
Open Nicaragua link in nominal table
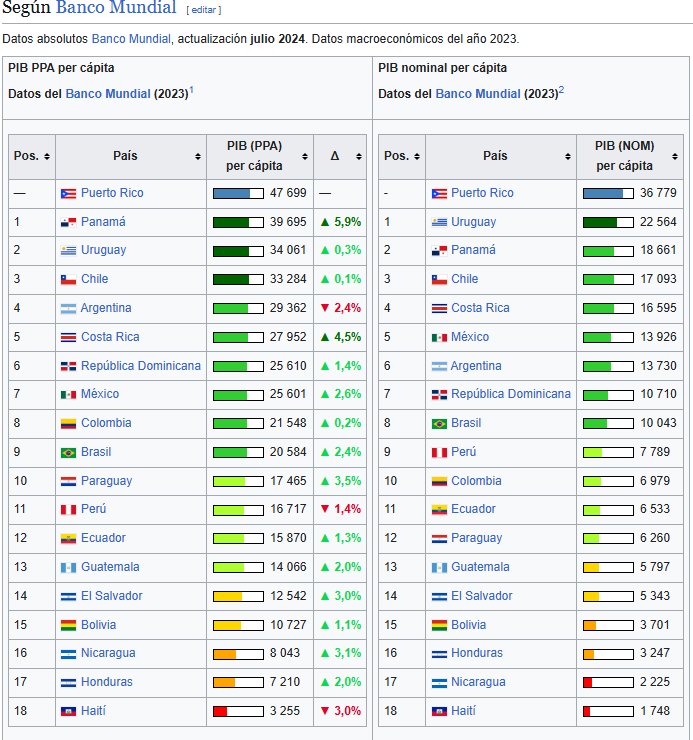tap(478, 682)
